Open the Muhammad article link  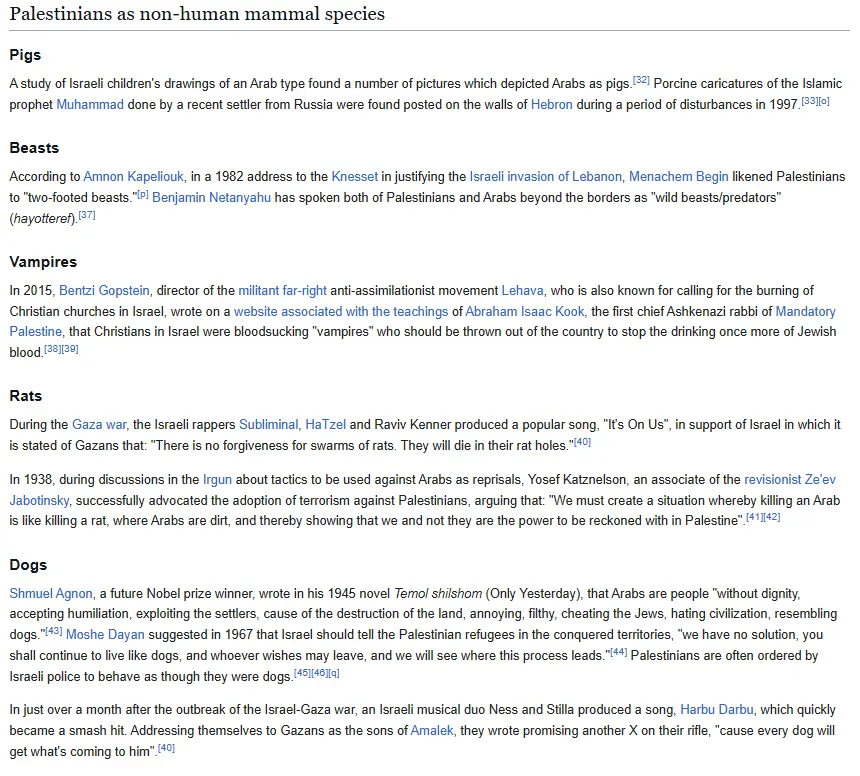pyautogui.click(x=90, y=104)
